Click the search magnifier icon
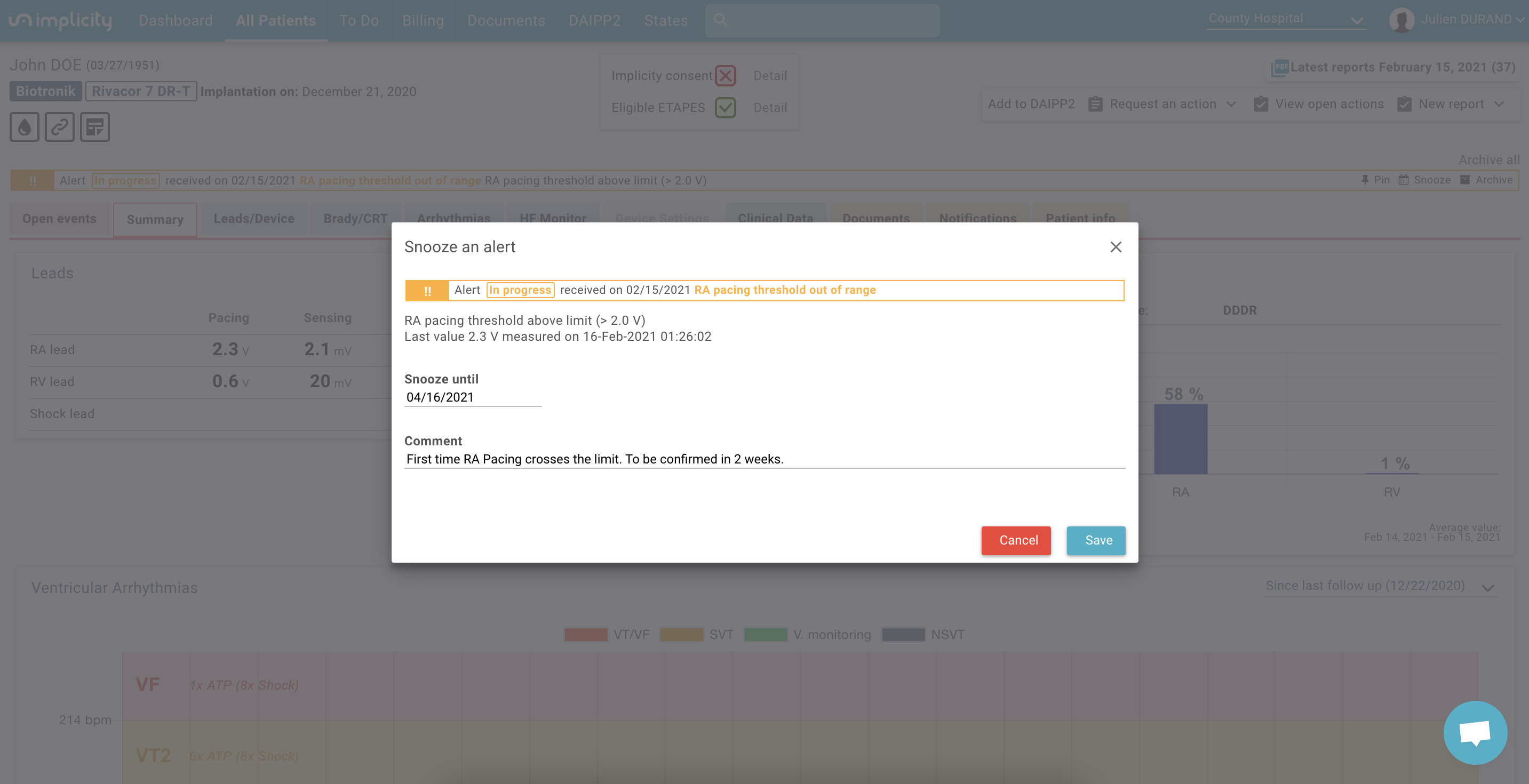The width and height of the screenshot is (1529, 784). pos(721,20)
